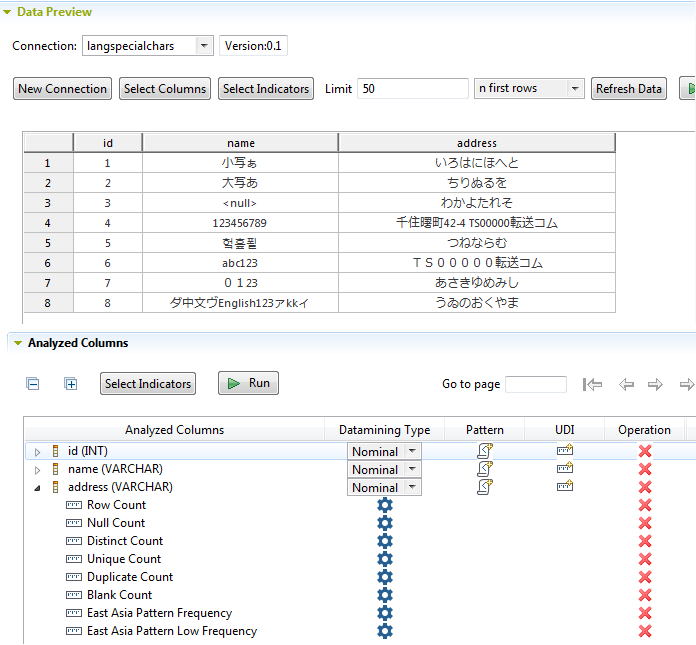Remove the Null Count indicator
Screen dimensions: 696x645
click(645, 523)
